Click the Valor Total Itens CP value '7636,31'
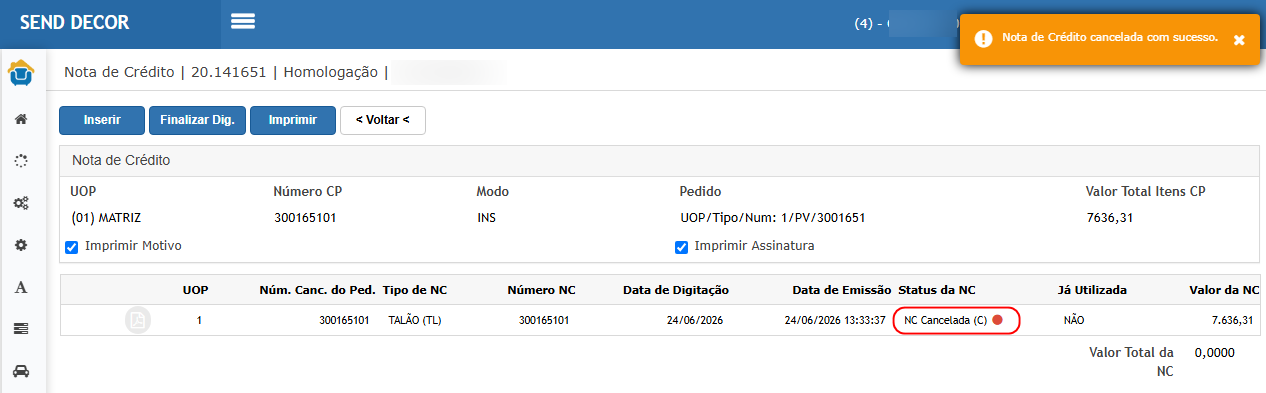 [x=1109, y=217]
